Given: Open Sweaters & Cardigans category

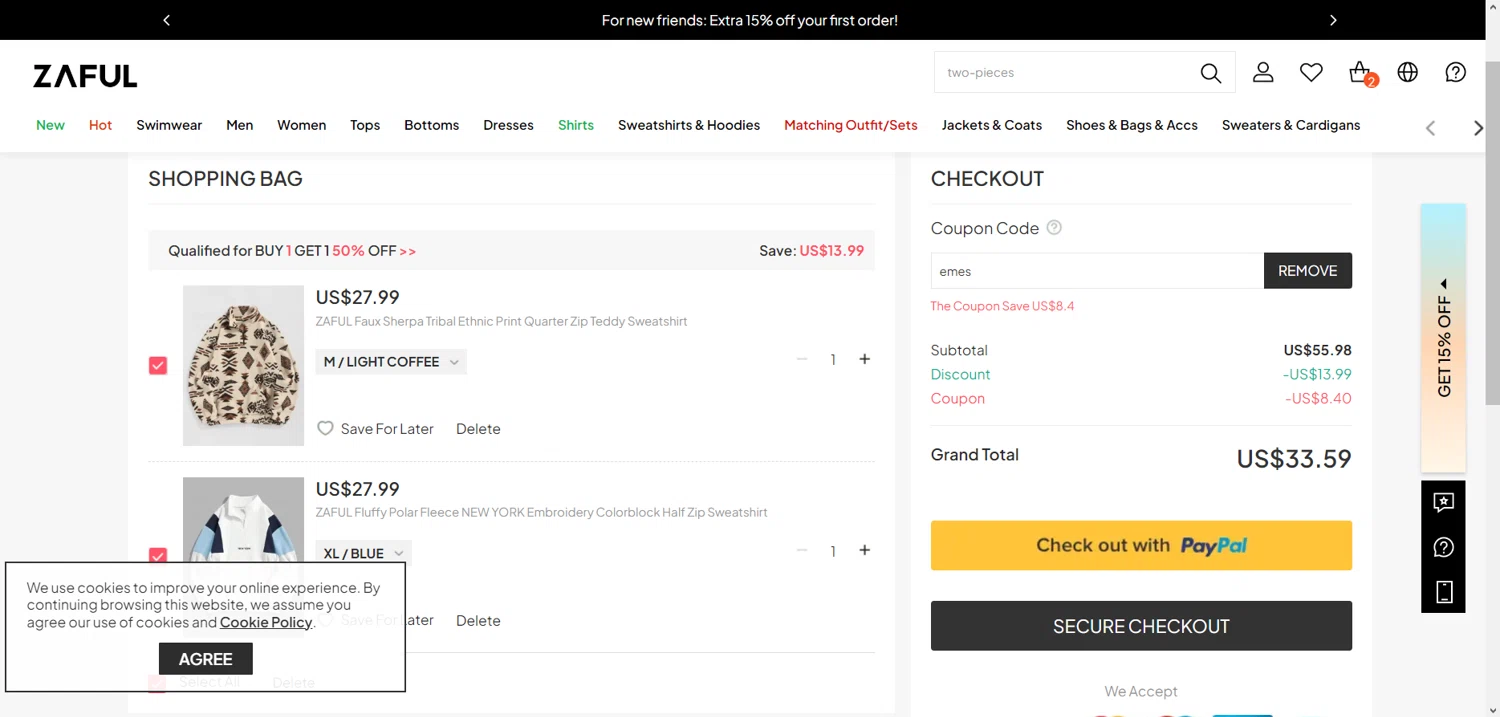Looking at the screenshot, I should (1291, 125).
